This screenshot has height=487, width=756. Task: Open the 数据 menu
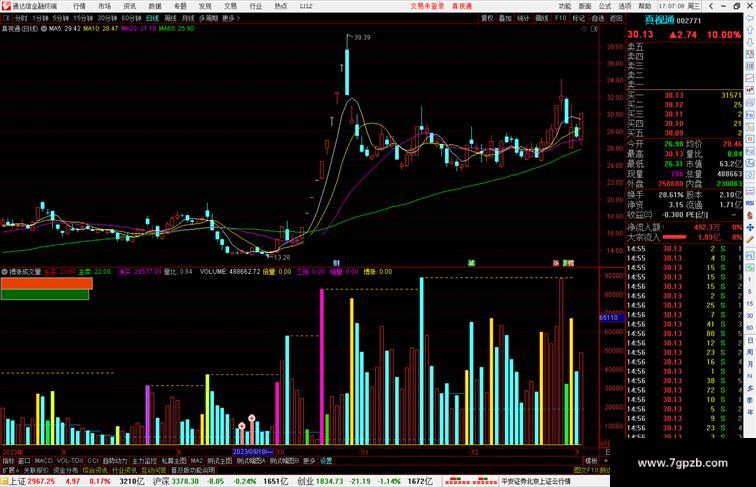[x=155, y=6]
